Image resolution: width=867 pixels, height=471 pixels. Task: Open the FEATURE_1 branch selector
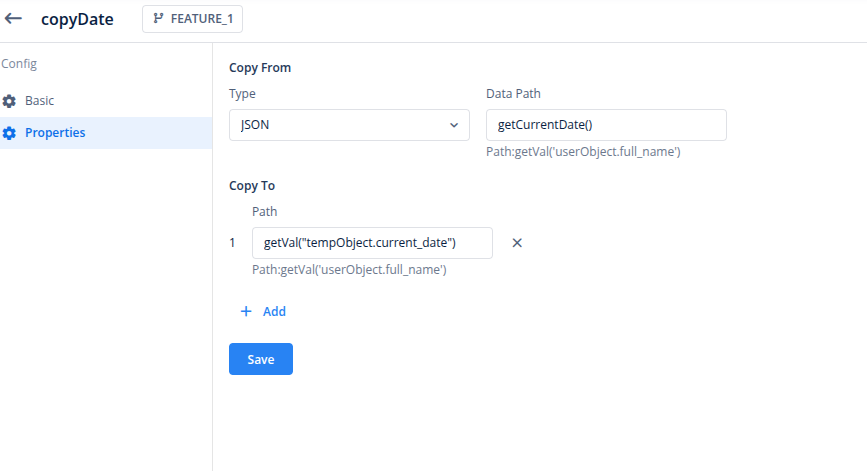click(x=192, y=19)
